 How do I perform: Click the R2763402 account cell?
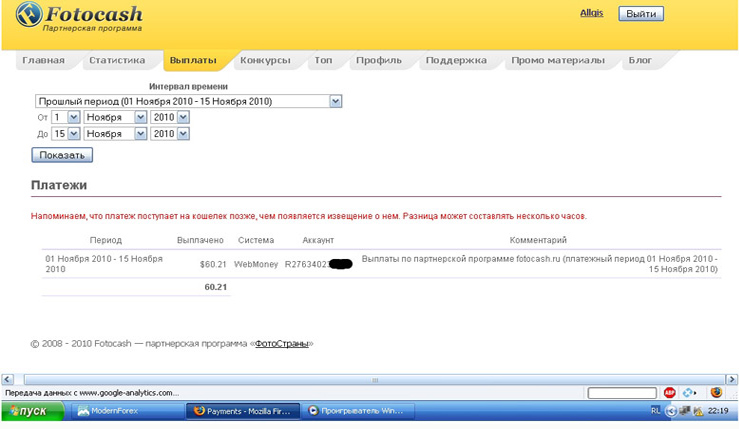tap(318, 264)
